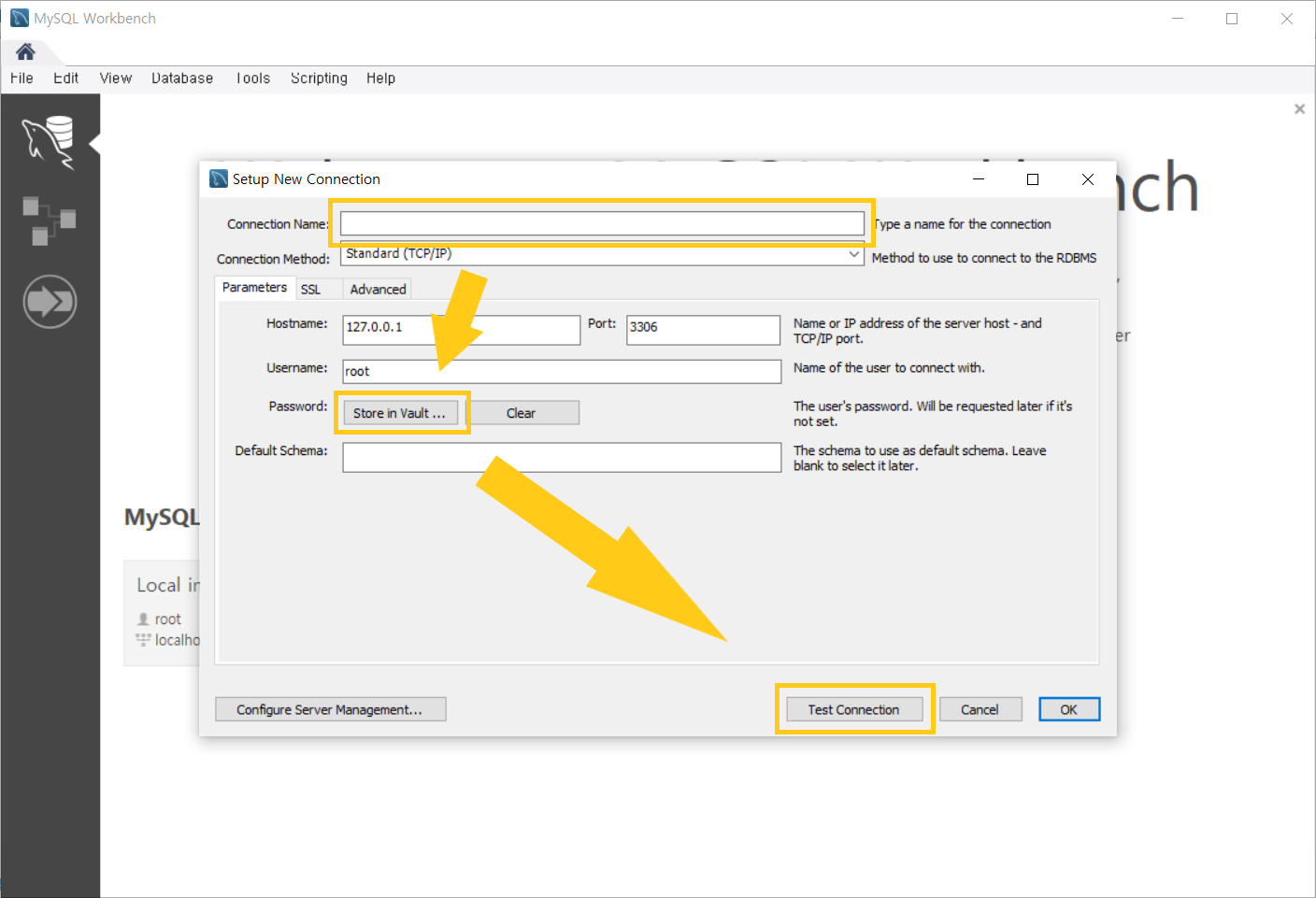
Task: Open the MySQL connections dolphin sidebar icon
Action: tap(49, 143)
